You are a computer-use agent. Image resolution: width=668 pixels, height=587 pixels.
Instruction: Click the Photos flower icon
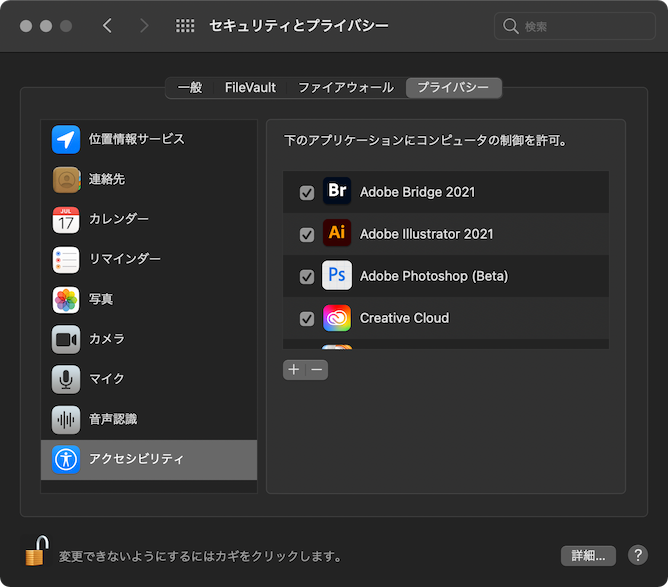pos(66,299)
